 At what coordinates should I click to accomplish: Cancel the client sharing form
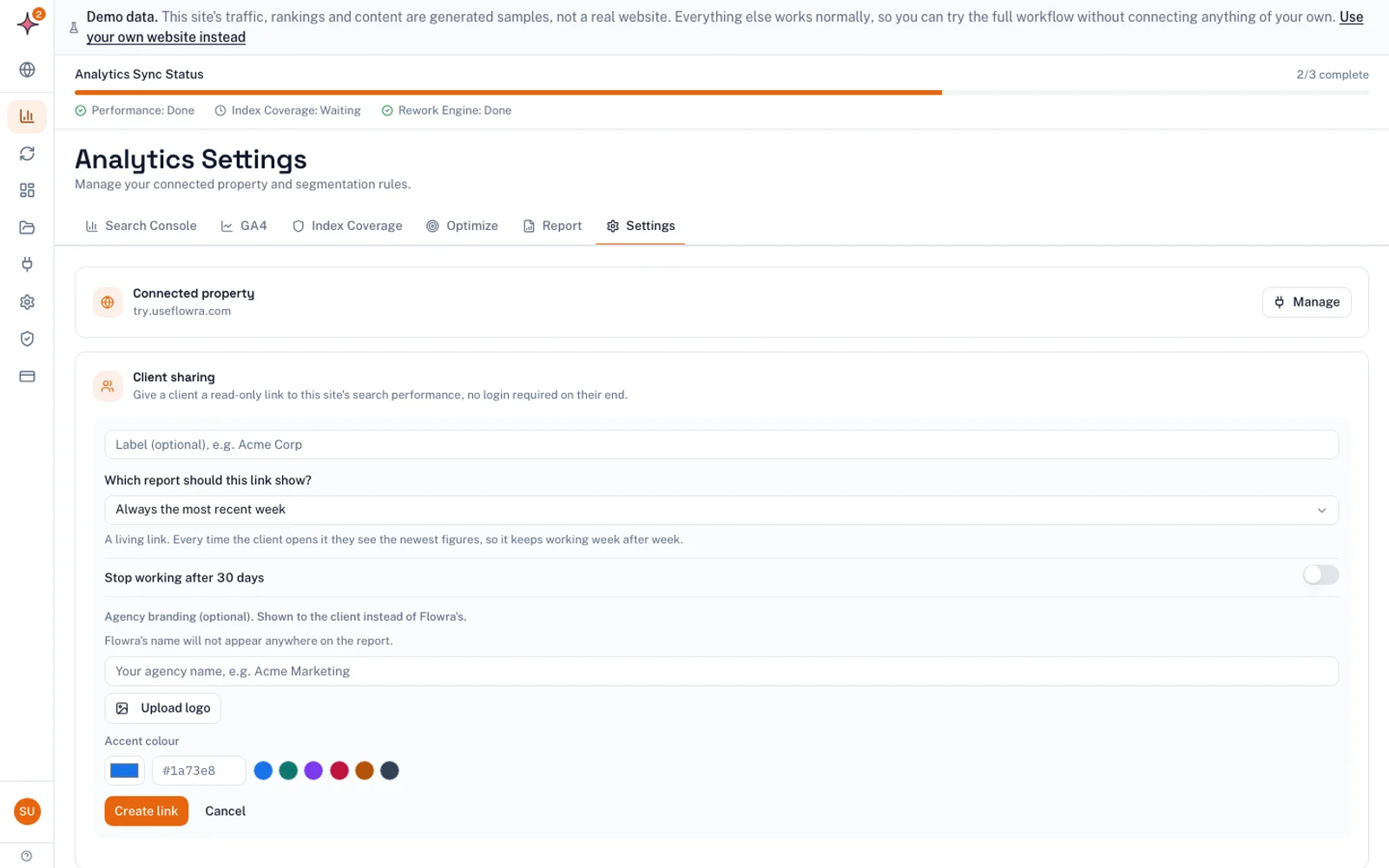click(x=226, y=811)
